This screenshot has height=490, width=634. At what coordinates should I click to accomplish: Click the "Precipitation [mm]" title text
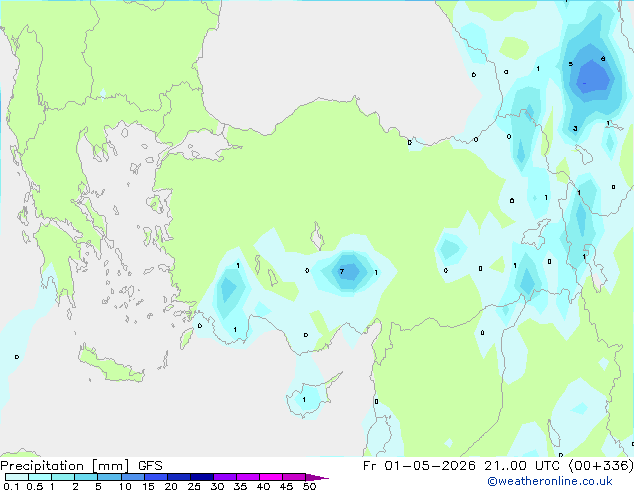click(65, 466)
